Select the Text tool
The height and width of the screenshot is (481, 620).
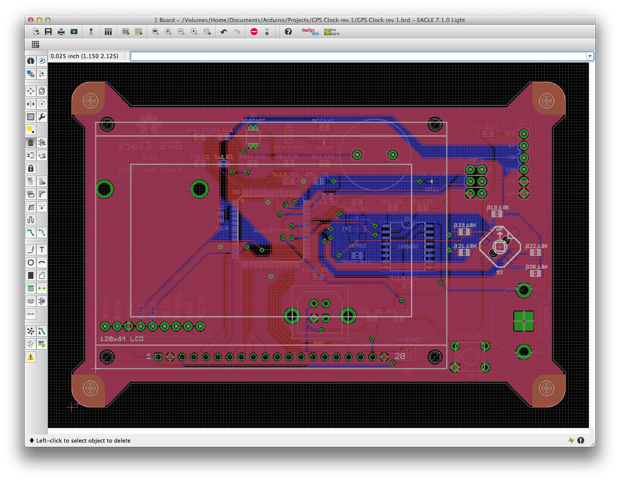[42, 250]
